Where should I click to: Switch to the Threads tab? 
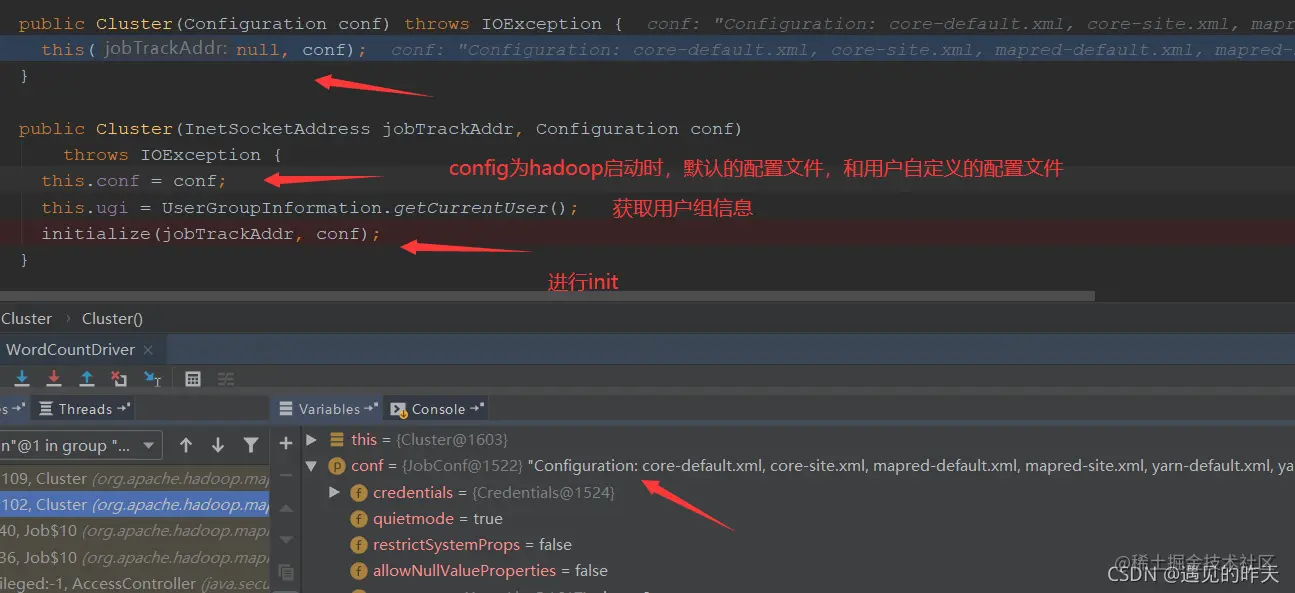point(85,409)
